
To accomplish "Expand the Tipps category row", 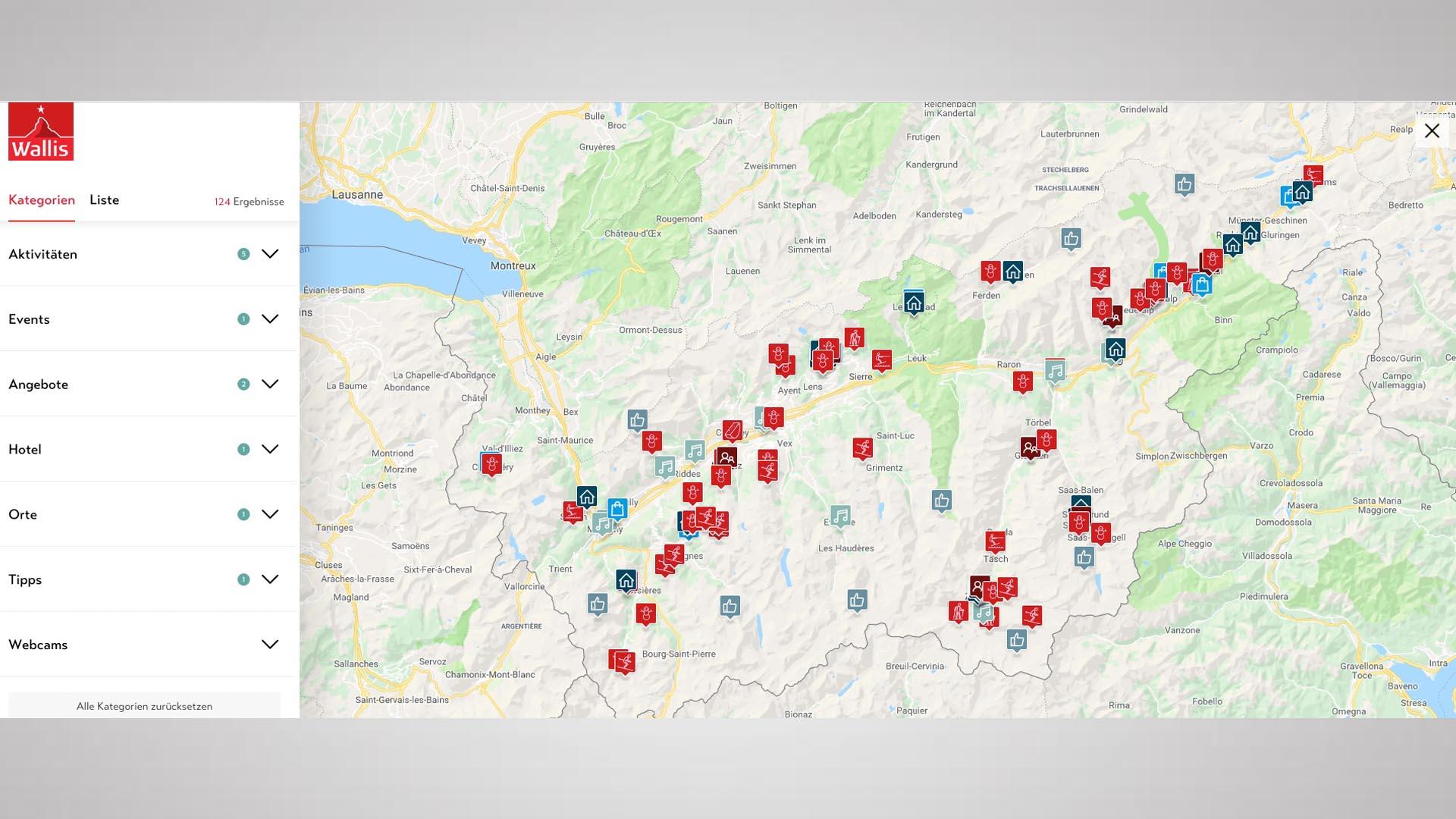I will (x=269, y=579).
